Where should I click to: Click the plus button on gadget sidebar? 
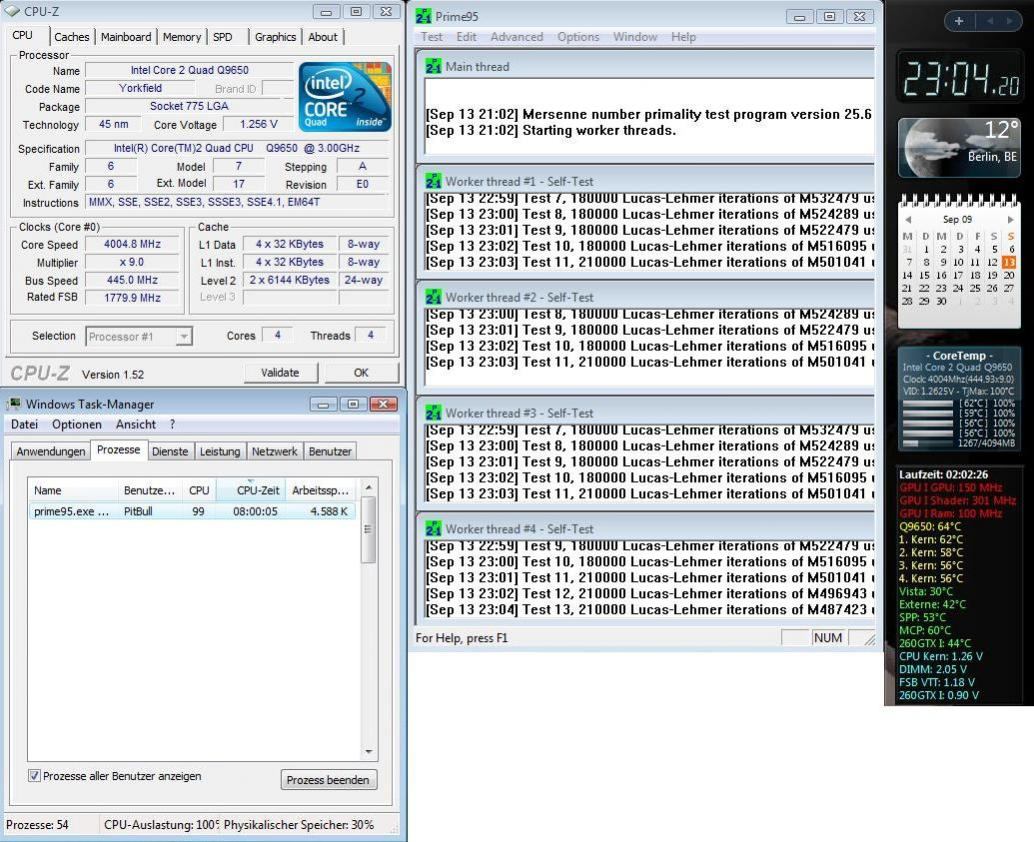(x=959, y=21)
